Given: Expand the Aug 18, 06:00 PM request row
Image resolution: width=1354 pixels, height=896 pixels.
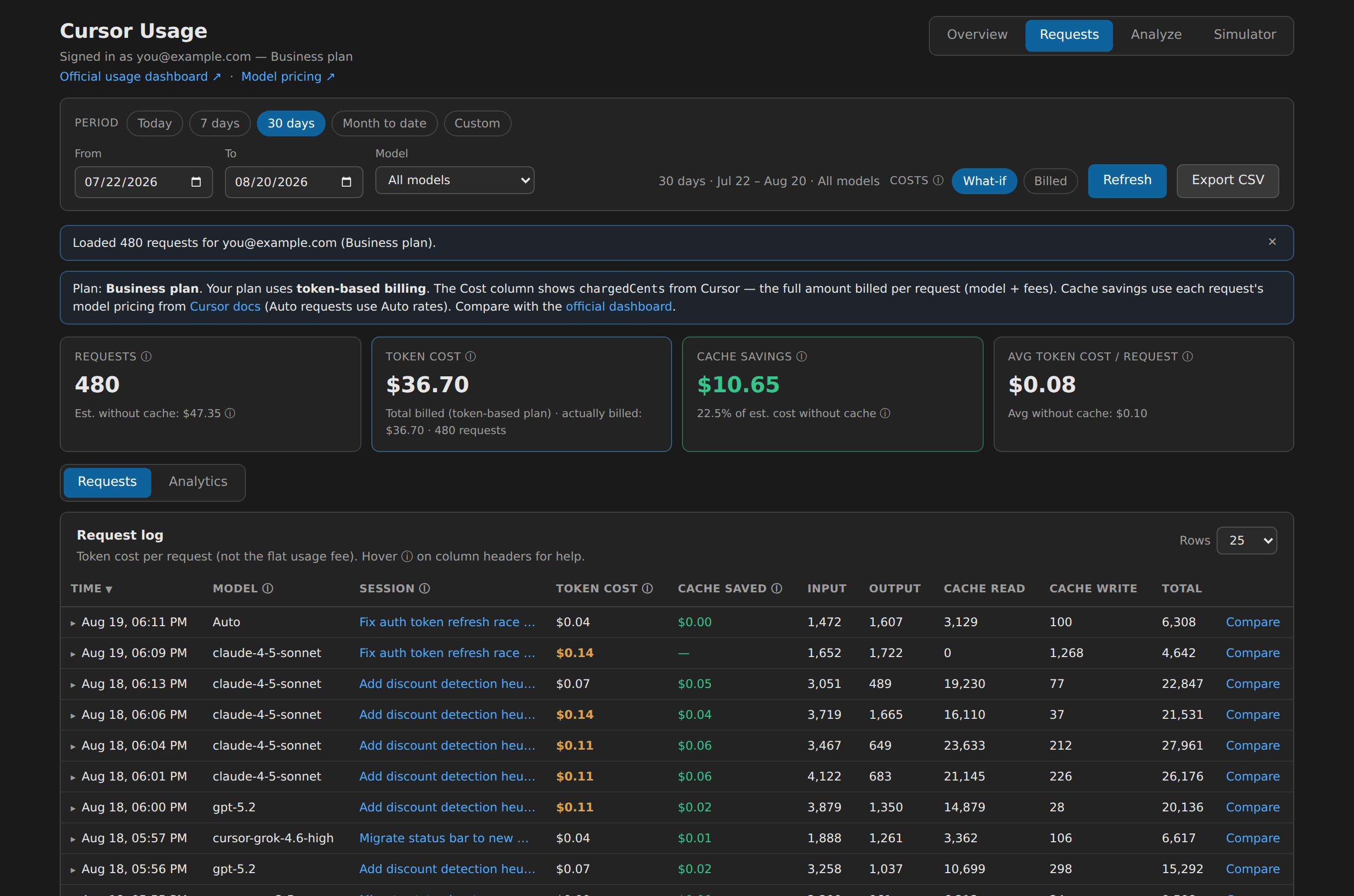Looking at the screenshot, I should point(73,808).
